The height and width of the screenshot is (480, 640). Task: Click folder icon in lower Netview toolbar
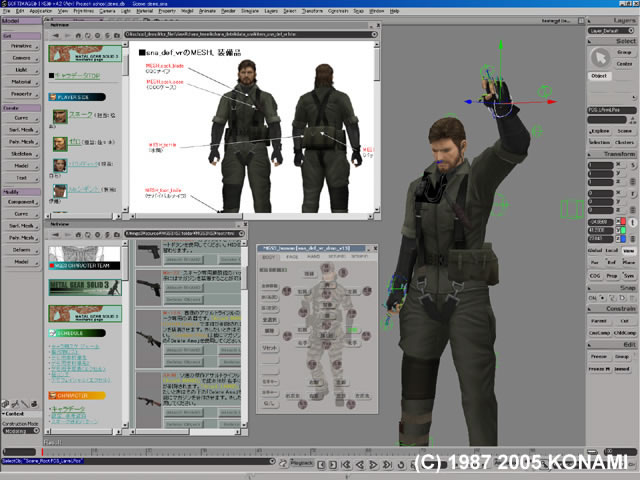click(x=117, y=235)
